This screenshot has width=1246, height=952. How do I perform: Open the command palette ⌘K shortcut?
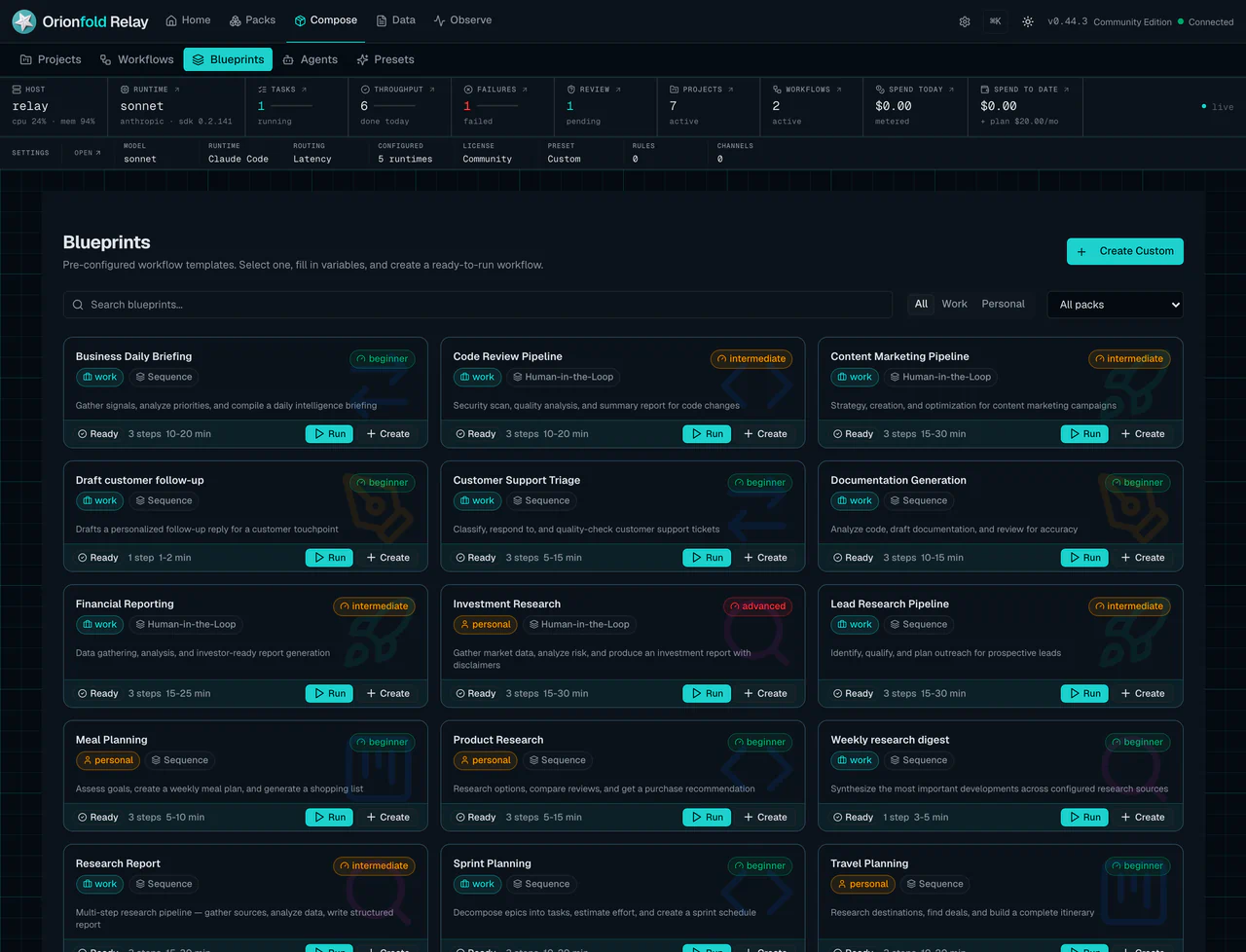coord(995,21)
